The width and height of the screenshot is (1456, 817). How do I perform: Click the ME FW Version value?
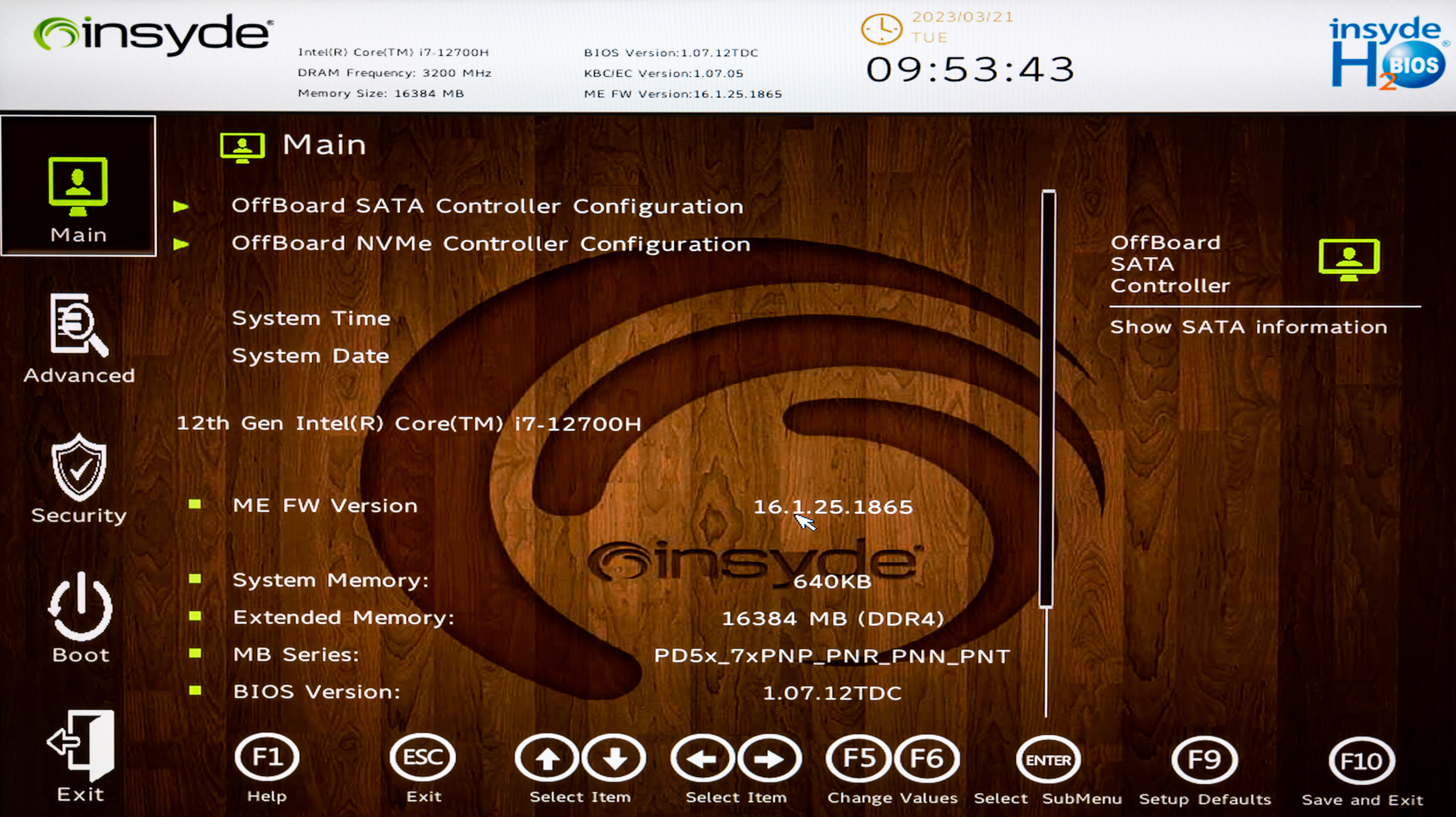pos(832,507)
